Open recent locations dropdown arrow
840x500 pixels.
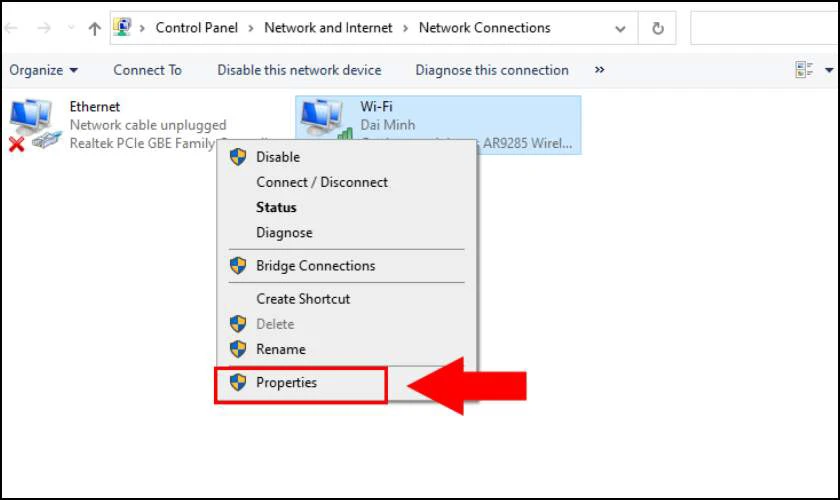click(x=71, y=28)
